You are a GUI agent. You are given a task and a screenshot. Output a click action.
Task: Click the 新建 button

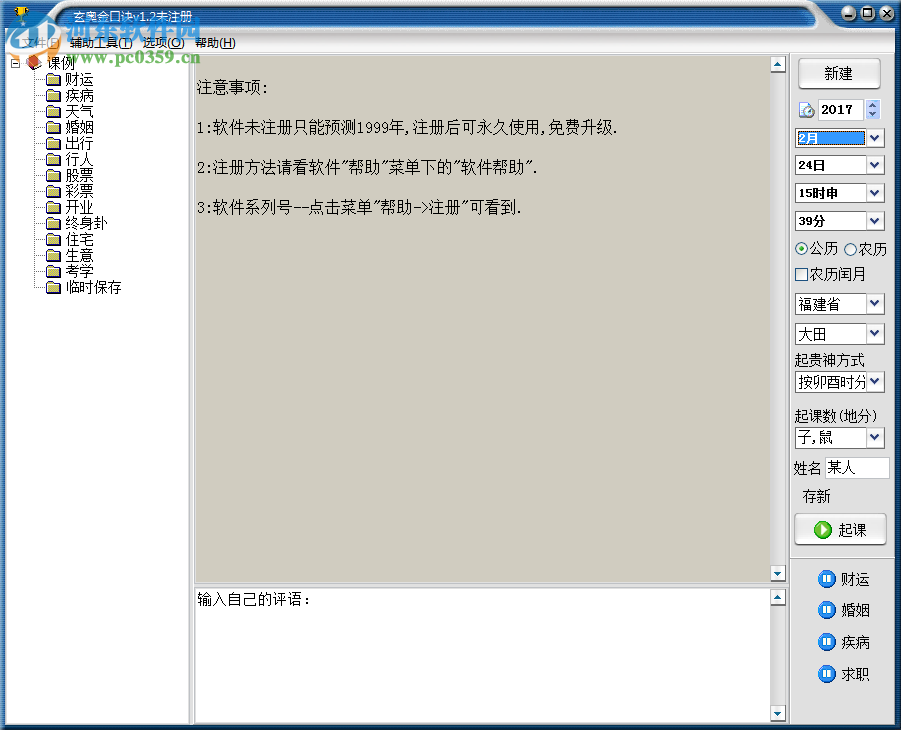[x=839, y=73]
